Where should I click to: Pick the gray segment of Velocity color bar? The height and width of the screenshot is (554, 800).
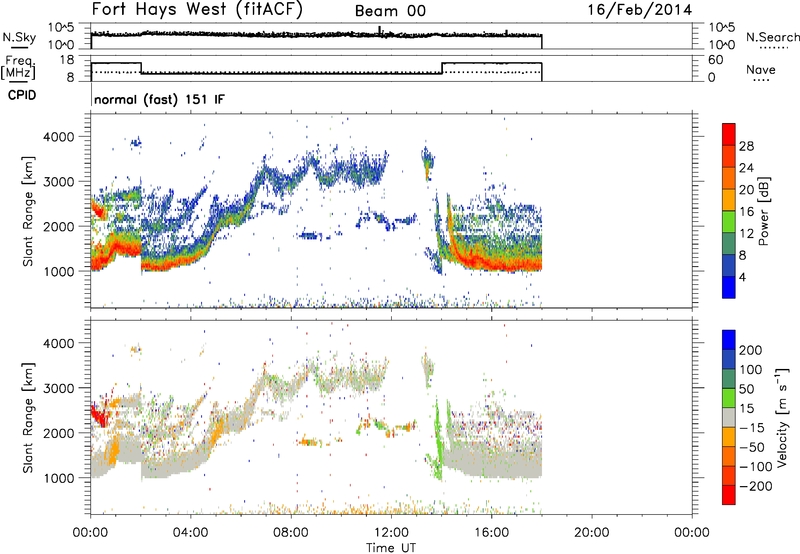tap(729, 418)
